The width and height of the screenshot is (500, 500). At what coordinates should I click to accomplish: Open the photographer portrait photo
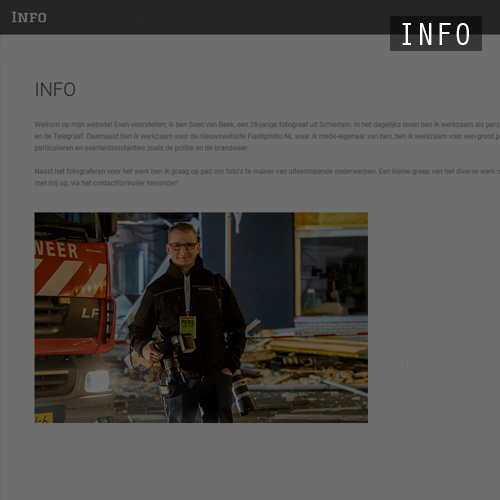pyautogui.click(x=201, y=317)
